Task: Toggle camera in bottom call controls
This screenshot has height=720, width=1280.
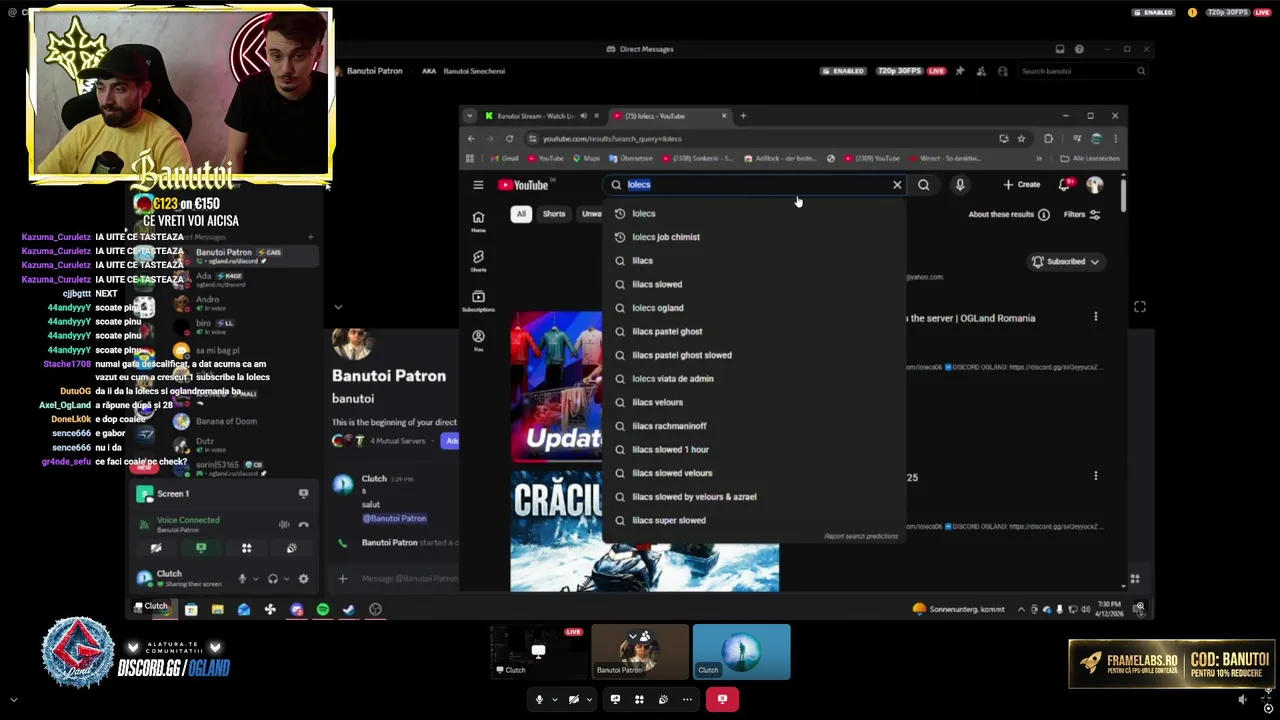Action: [573, 700]
